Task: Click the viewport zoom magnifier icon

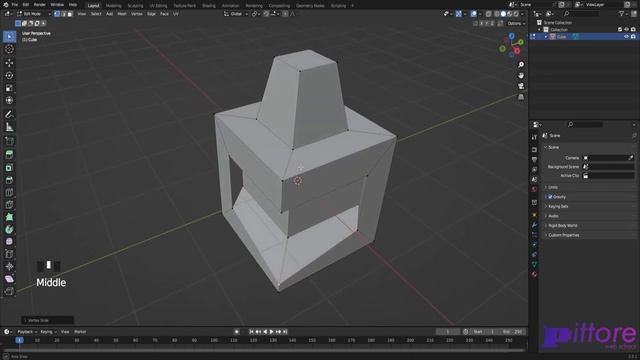Action: pos(521,65)
